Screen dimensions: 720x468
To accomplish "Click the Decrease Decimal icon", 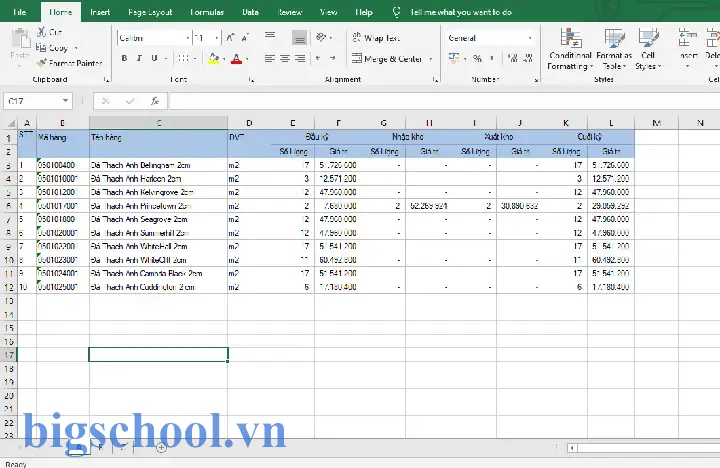I will pyautogui.click(x=528, y=58).
